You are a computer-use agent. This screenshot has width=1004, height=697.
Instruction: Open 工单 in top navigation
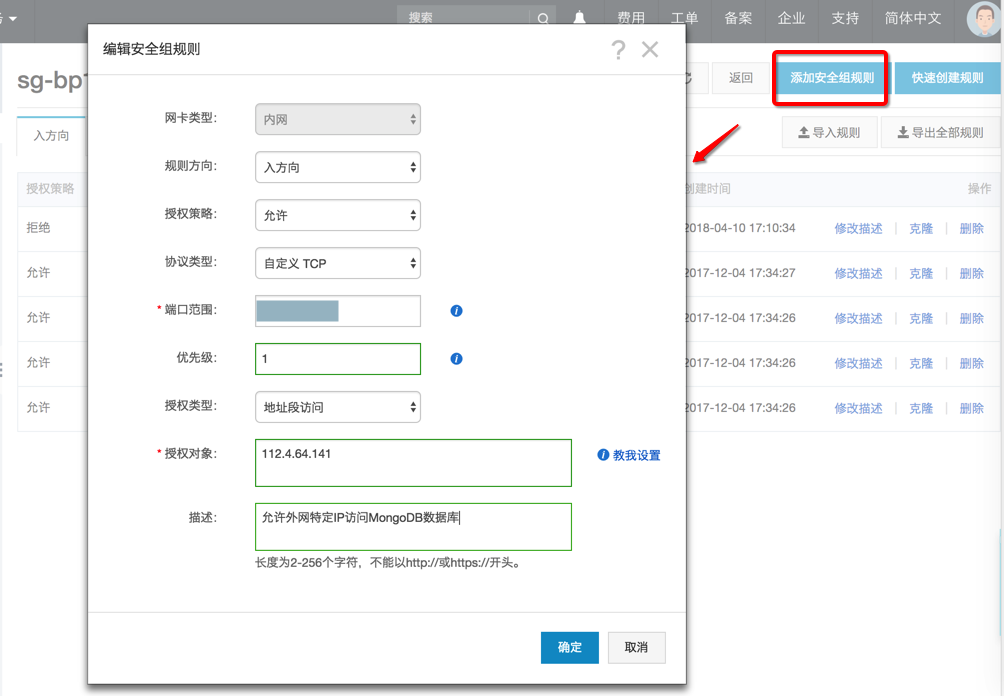coord(684,18)
